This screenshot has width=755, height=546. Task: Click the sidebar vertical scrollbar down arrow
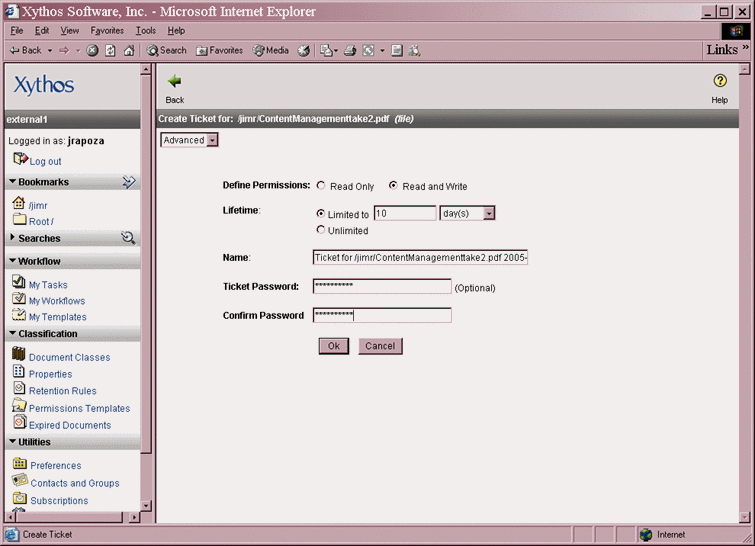pos(146,506)
